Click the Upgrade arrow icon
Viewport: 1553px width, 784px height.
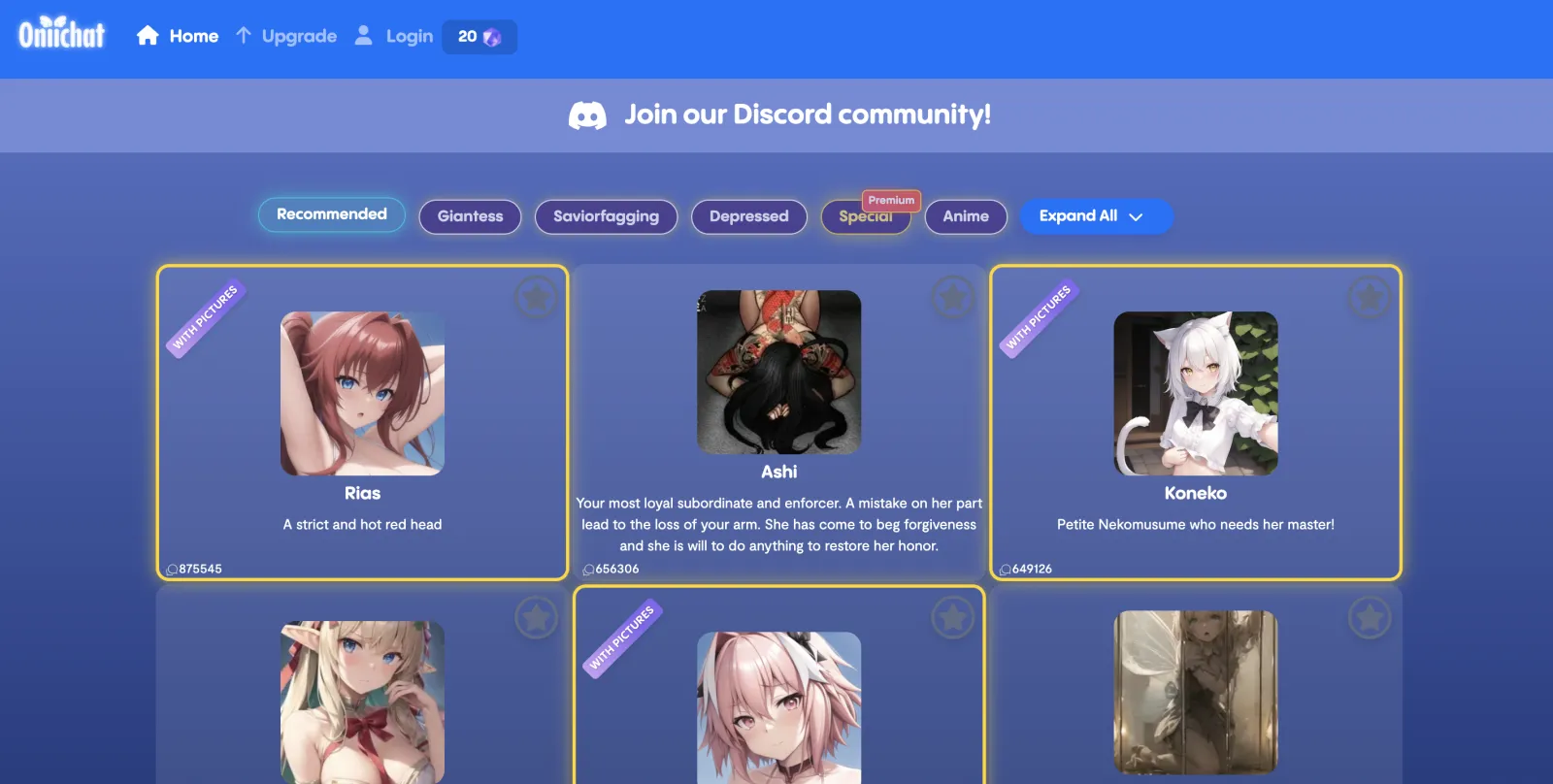click(x=244, y=36)
